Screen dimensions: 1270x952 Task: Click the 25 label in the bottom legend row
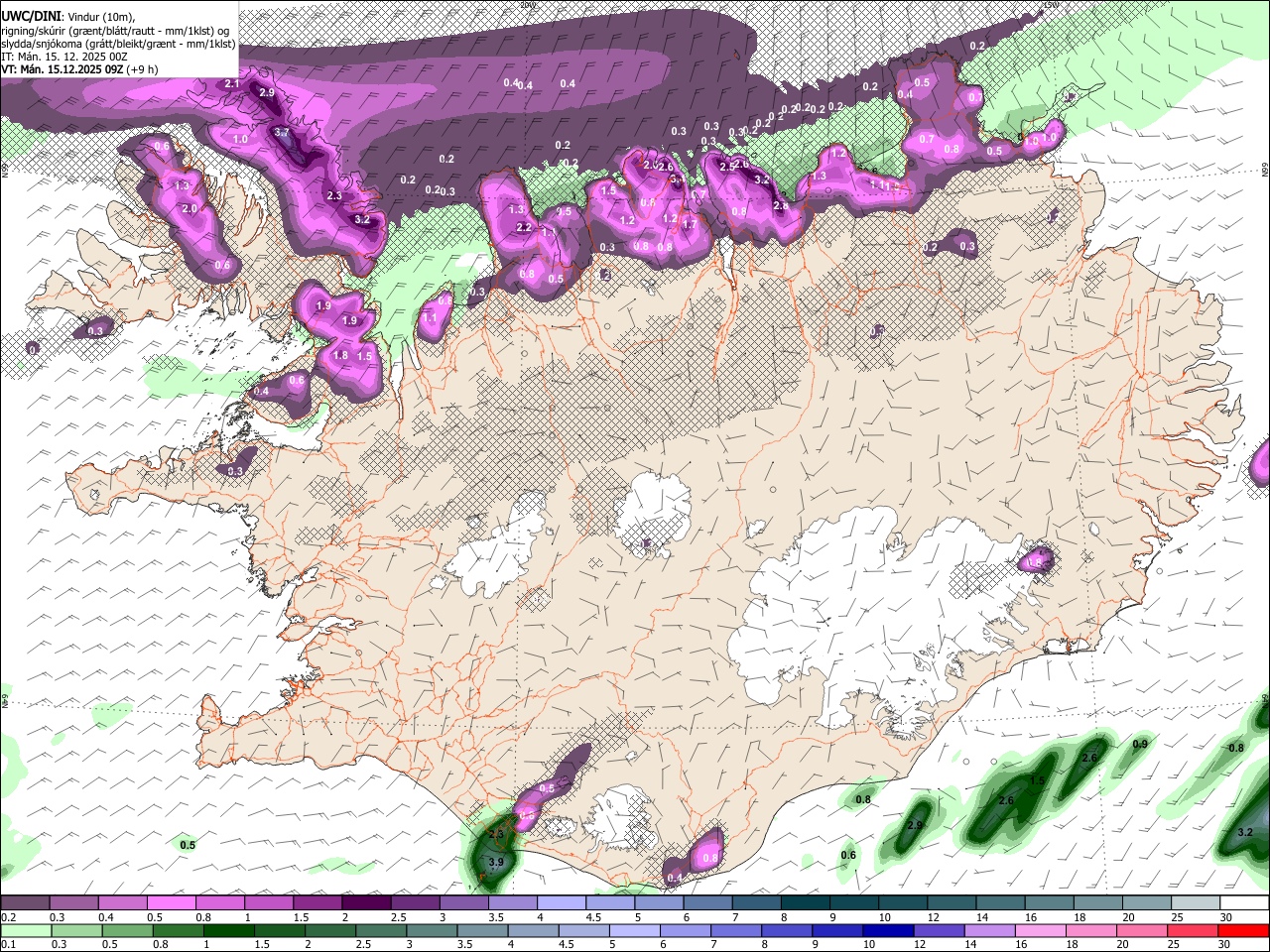1175,946
